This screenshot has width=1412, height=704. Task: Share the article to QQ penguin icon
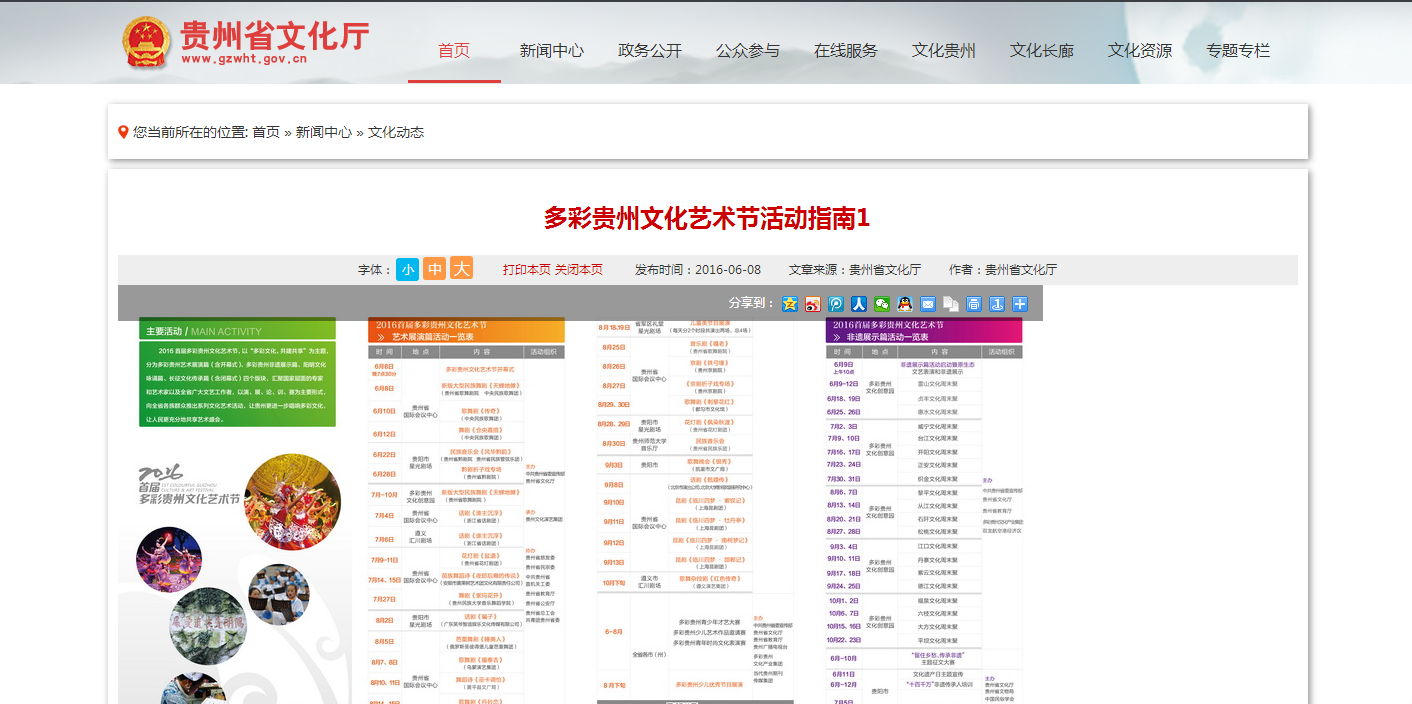pos(905,304)
